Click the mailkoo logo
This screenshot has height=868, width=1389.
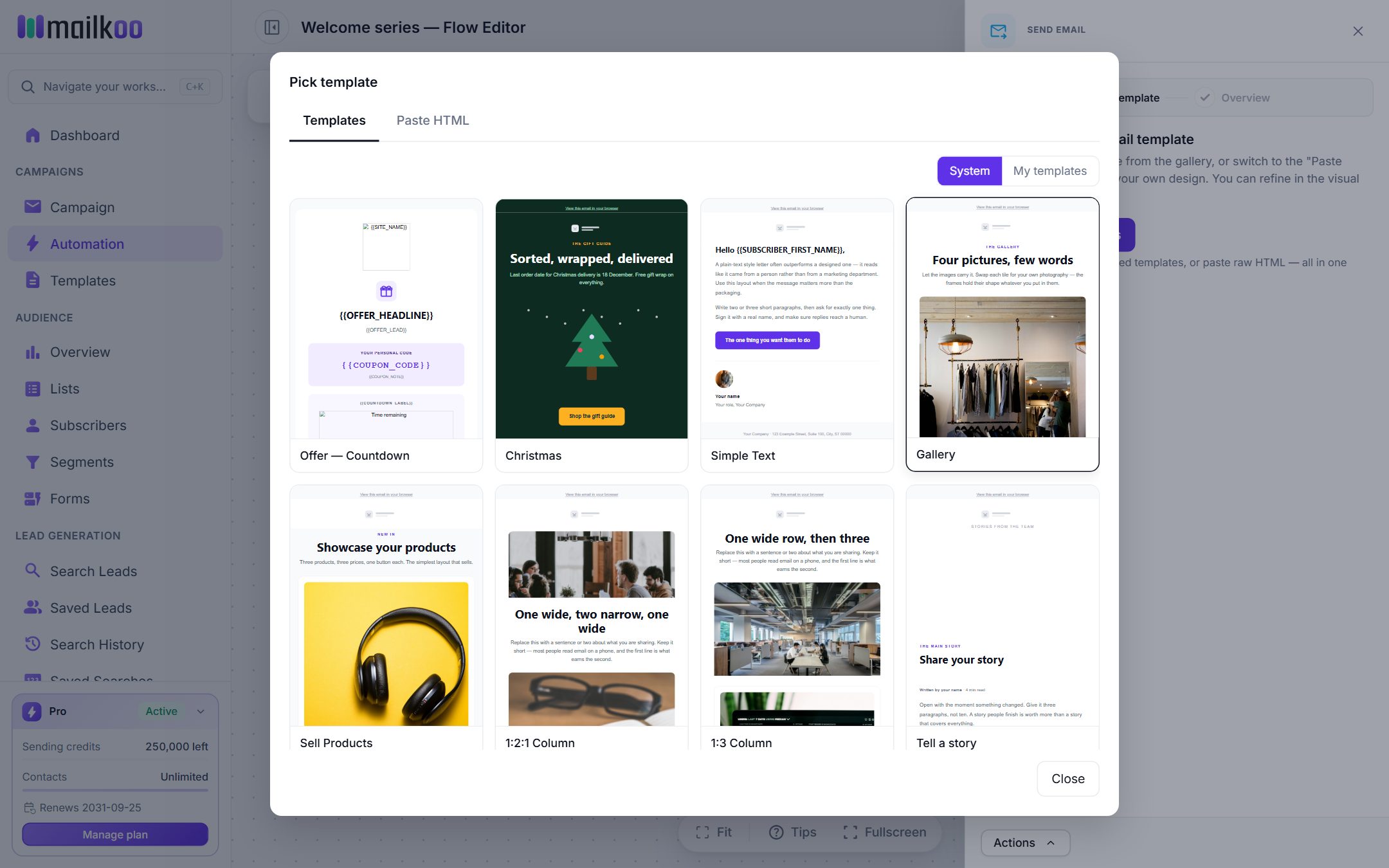[80, 28]
